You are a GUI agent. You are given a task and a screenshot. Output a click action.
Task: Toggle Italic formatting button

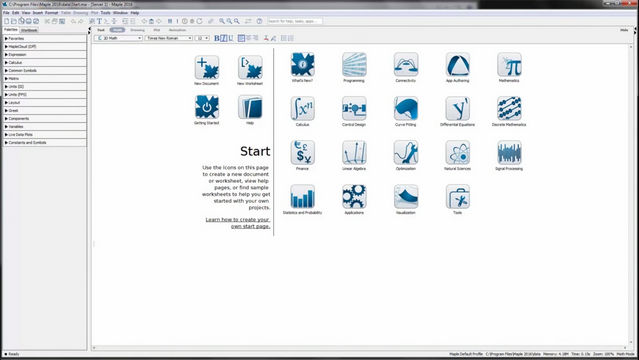pos(224,38)
